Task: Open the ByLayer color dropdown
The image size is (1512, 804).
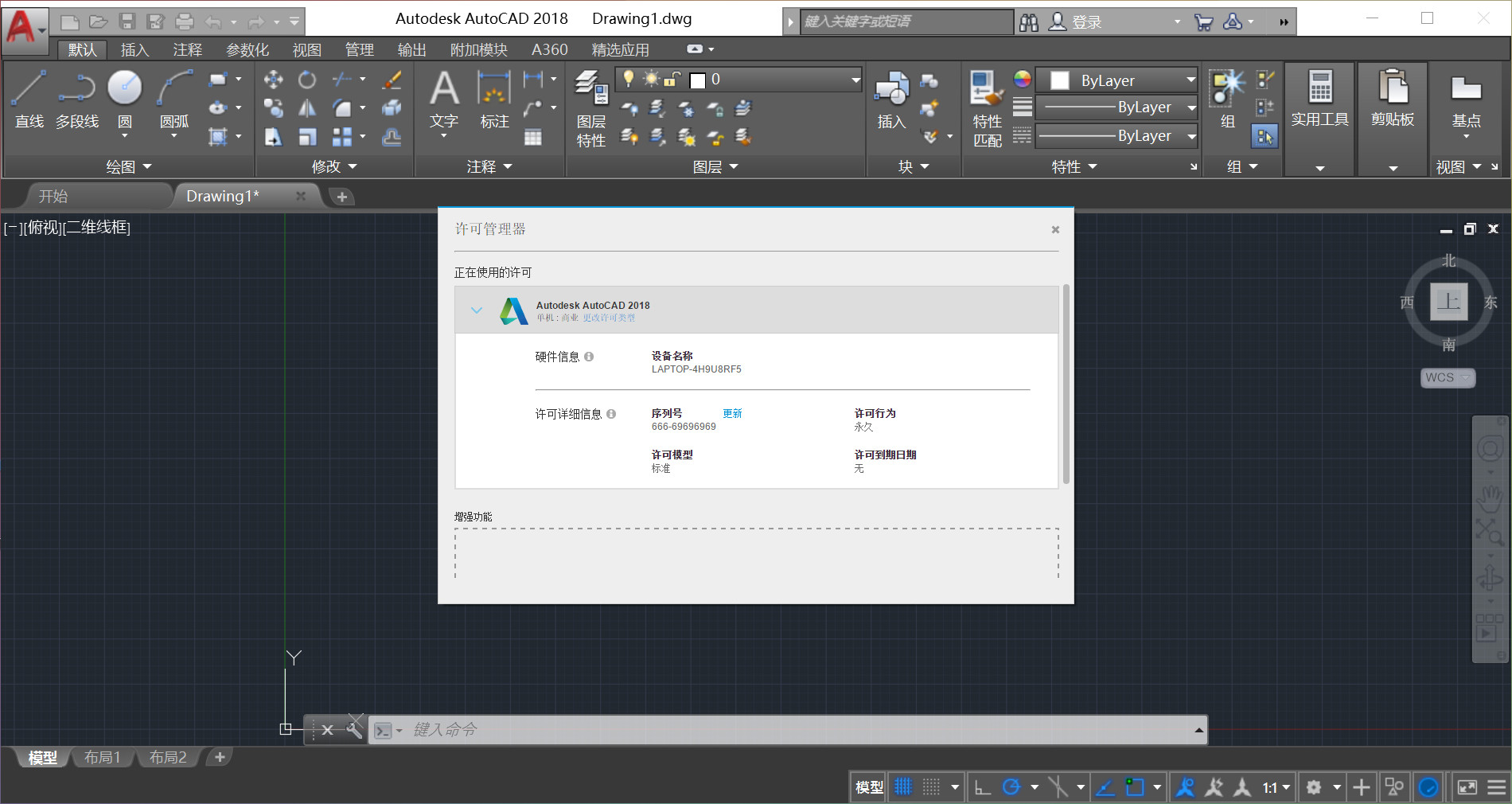Action: (1117, 80)
